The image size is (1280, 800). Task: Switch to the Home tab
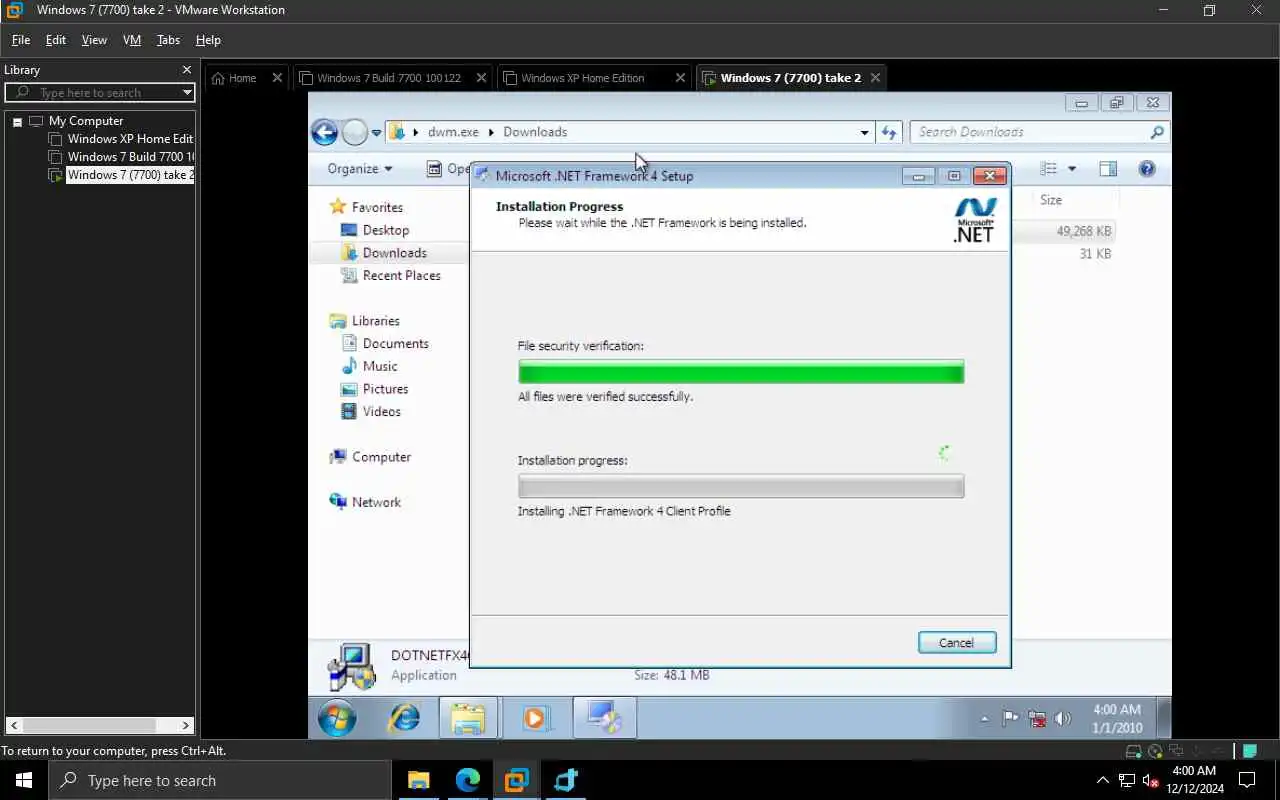pos(242,78)
